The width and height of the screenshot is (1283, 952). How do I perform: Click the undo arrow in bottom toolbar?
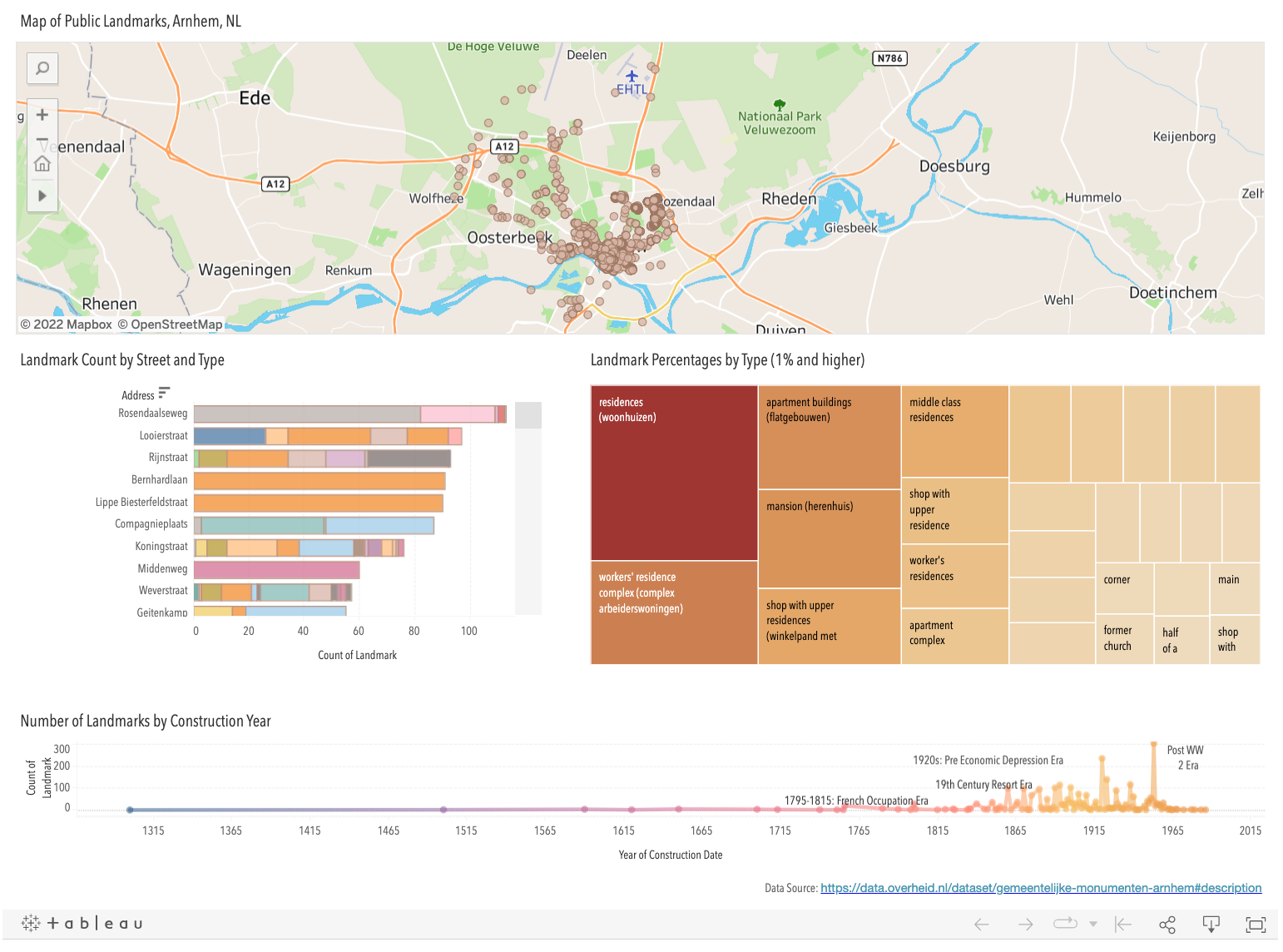[x=983, y=924]
